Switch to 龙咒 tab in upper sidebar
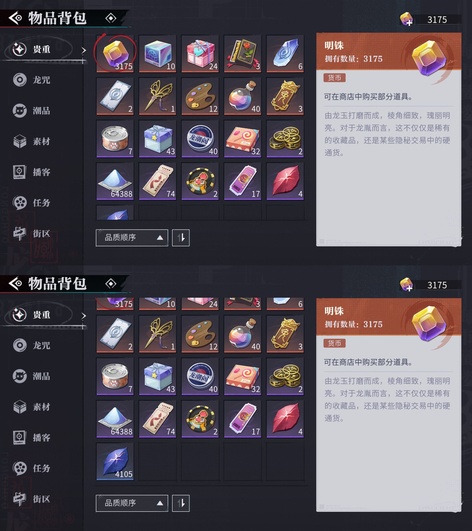 (x=31, y=80)
